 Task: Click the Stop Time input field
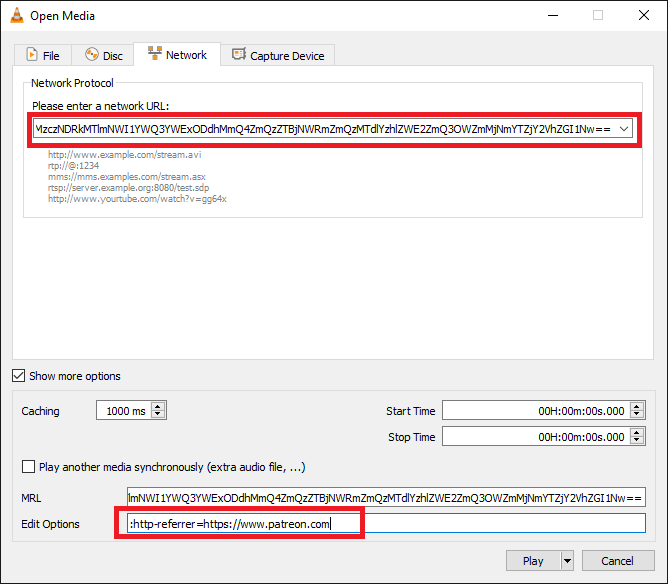(537, 437)
